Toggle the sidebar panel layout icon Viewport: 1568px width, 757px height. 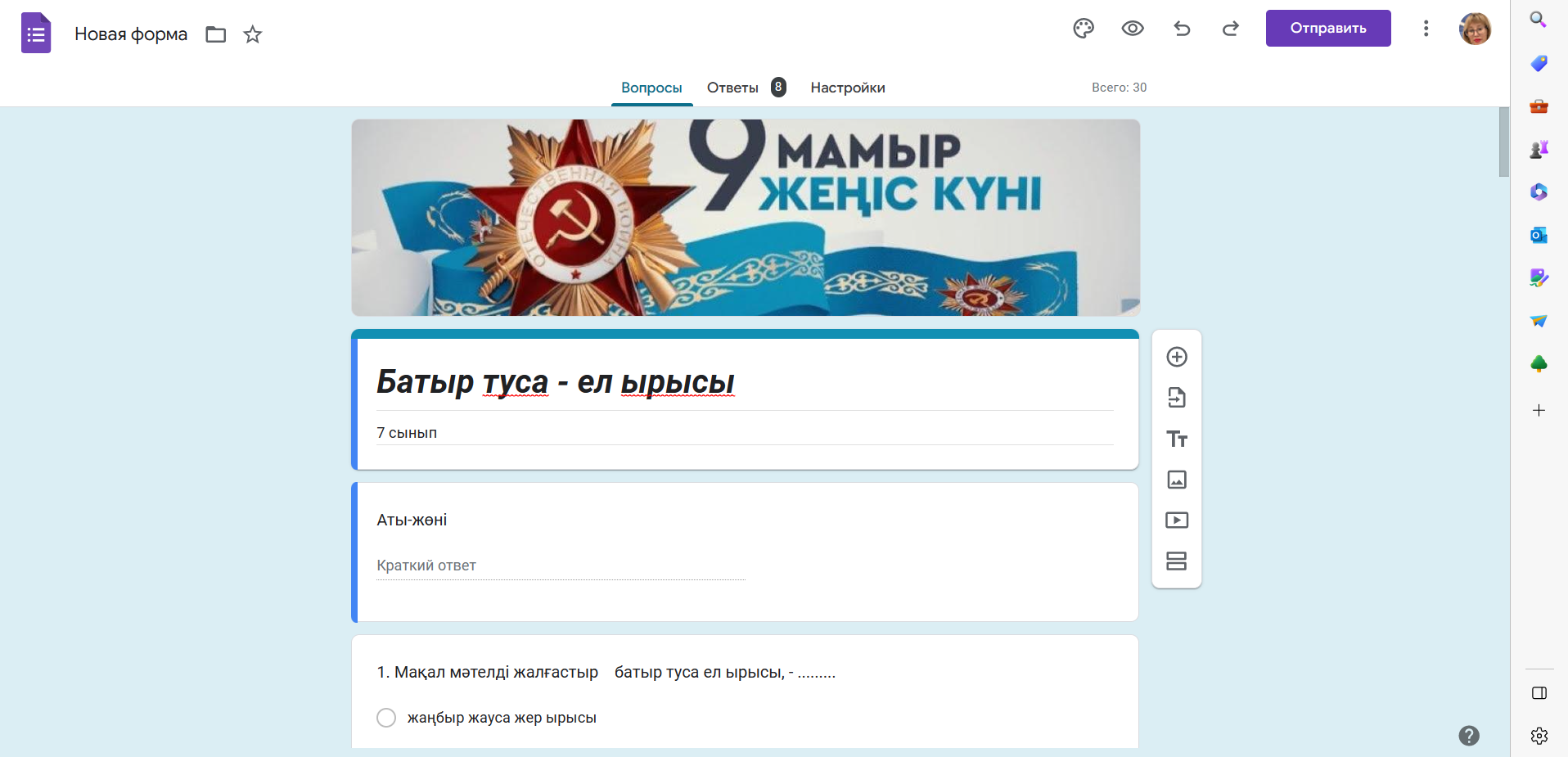1539,693
